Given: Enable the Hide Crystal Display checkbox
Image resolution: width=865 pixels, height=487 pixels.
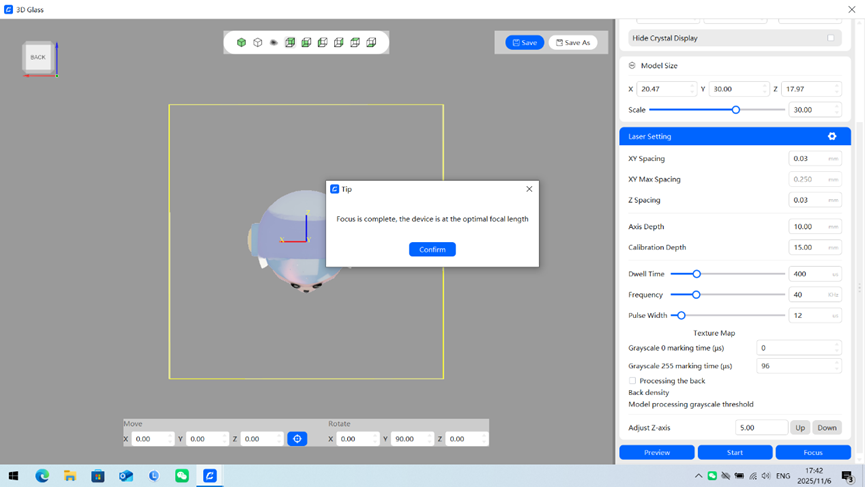Looking at the screenshot, I should coord(830,38).
